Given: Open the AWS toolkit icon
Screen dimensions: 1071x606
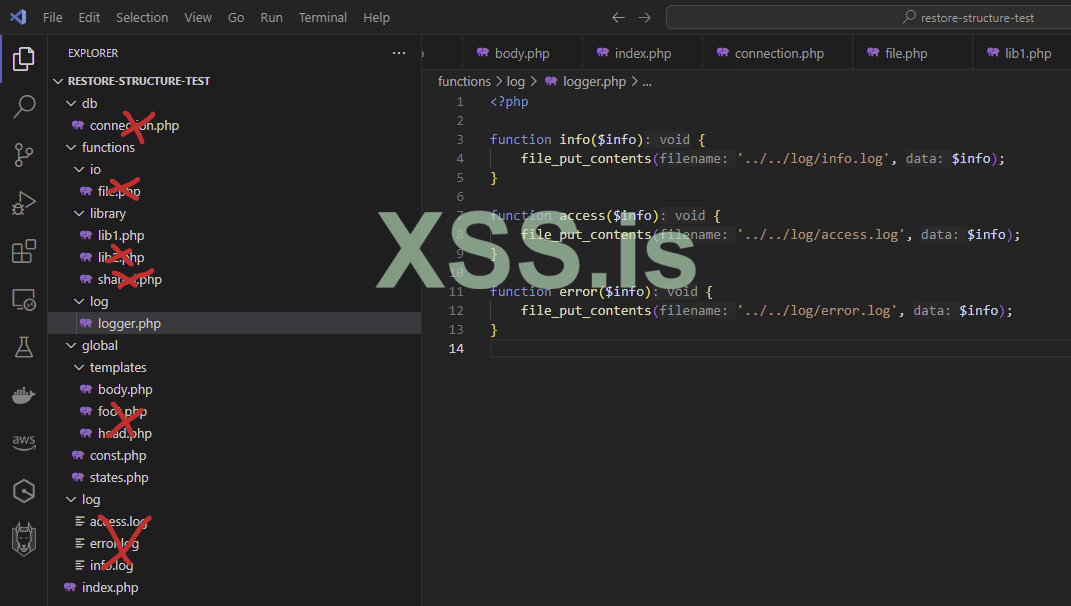Looking at the screenshot, I should [x=23, y=443].
